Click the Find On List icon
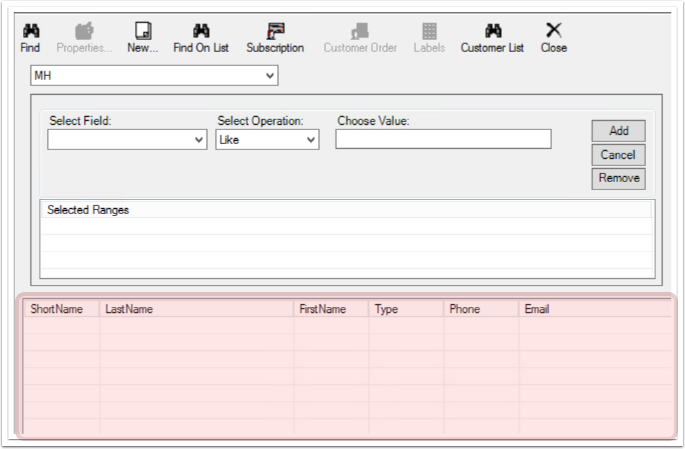The height and width of the screenshot is (449, 685). [x=201, y=31]
